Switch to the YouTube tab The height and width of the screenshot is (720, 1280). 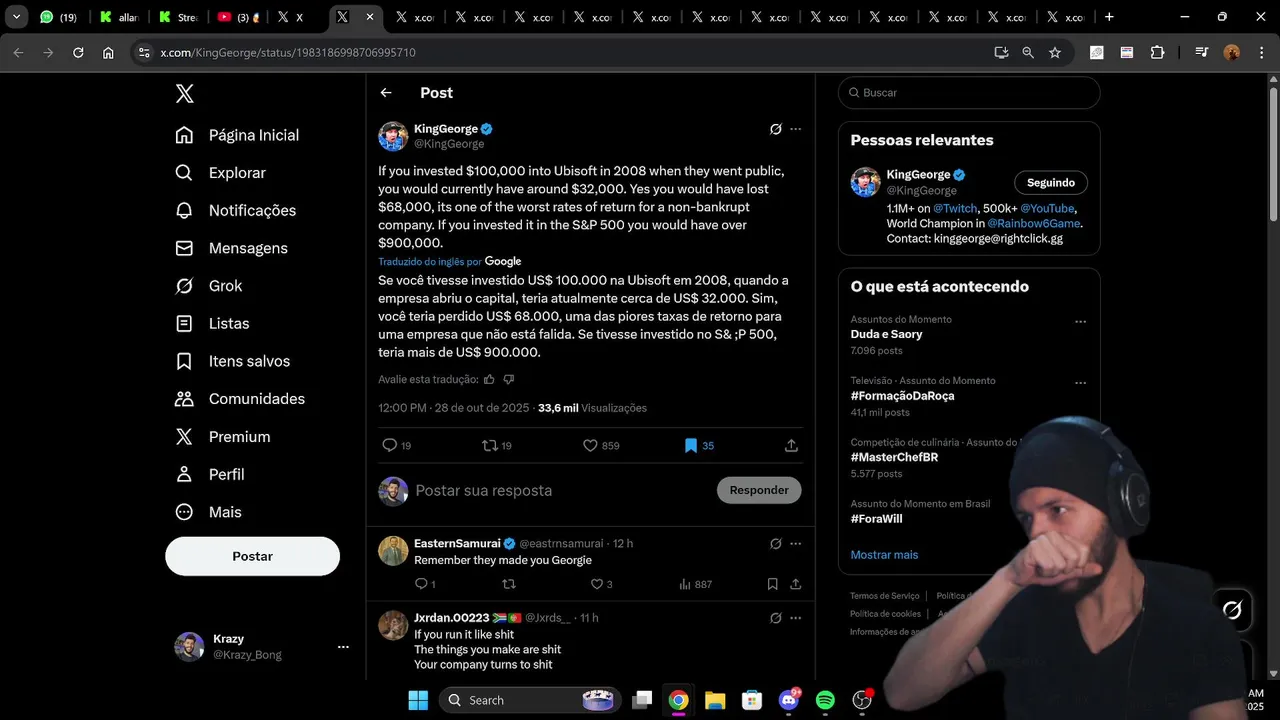237,17
